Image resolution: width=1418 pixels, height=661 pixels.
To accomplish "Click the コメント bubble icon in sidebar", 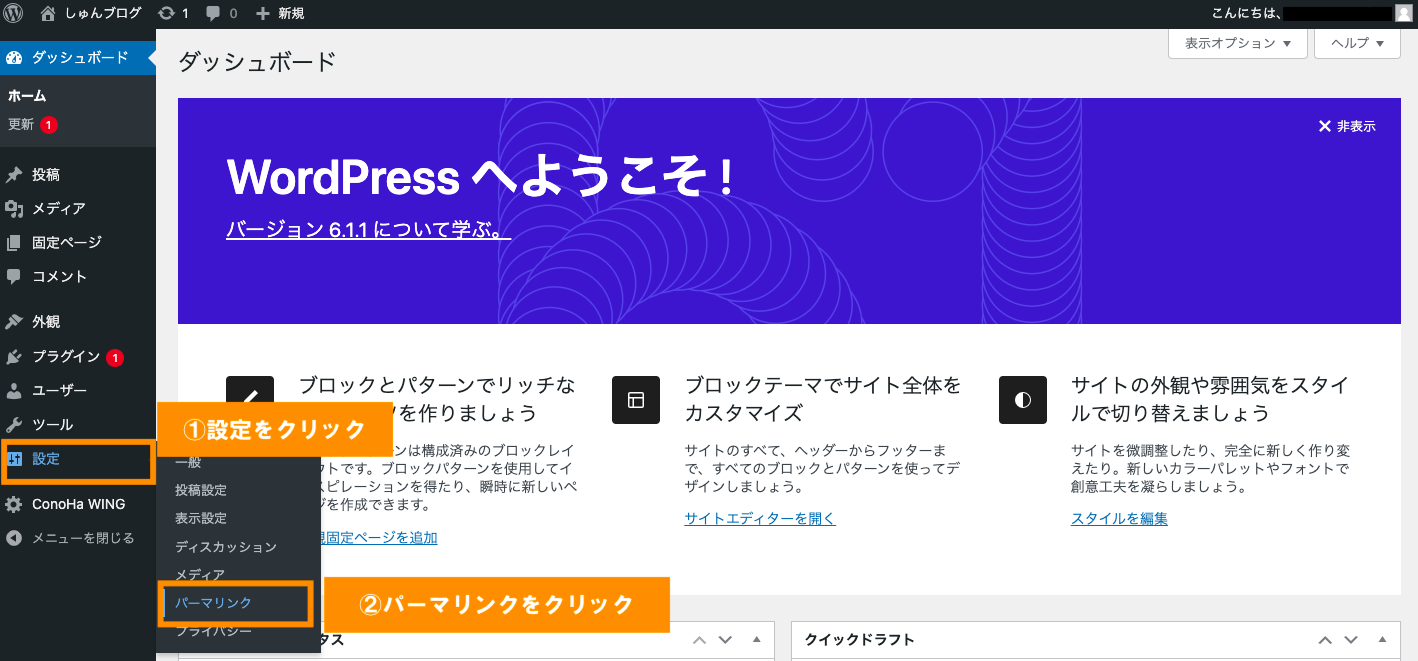I will tap(14, 277).
